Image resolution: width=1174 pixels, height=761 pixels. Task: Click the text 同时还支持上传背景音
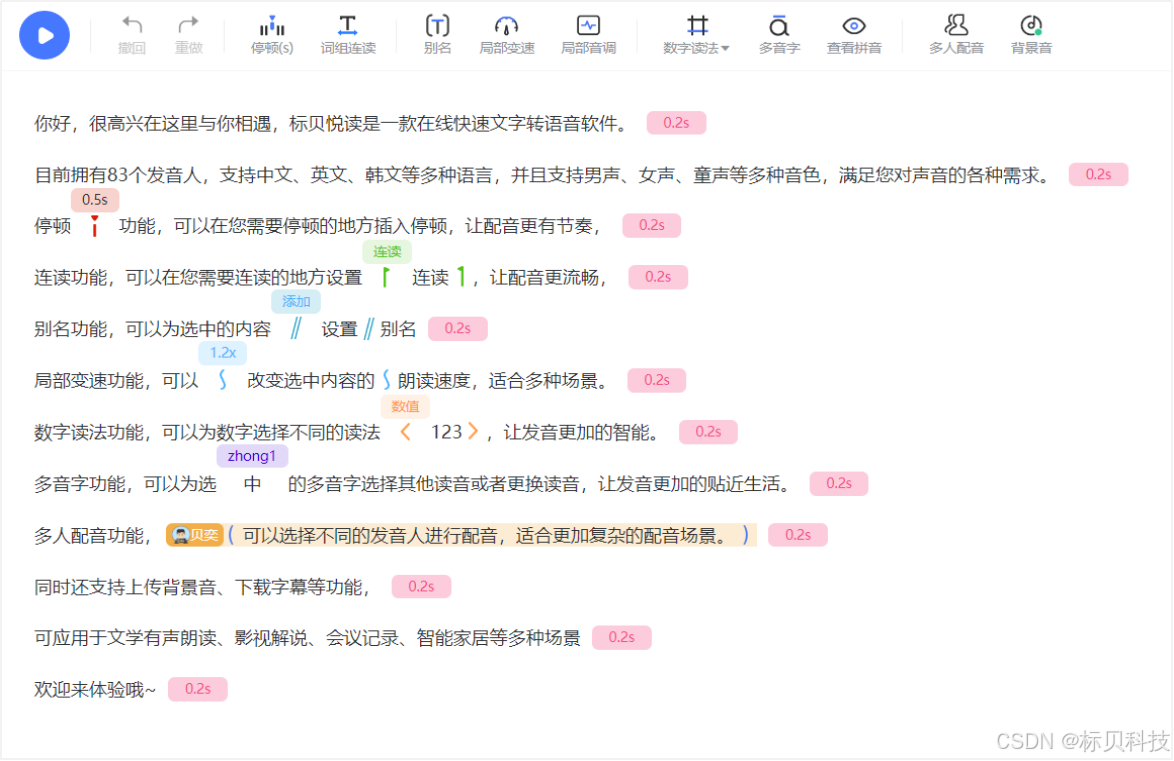pyautogui.click(x=125, y=587)
